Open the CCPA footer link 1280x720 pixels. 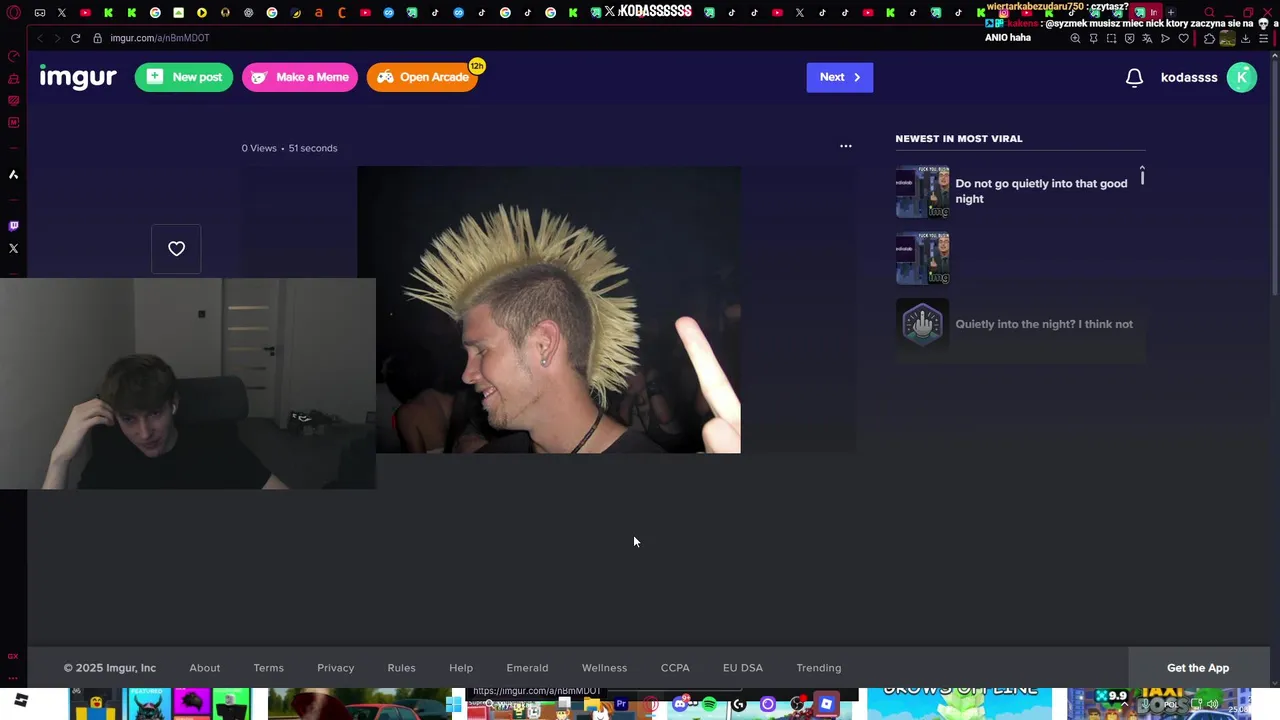(675, 668)
